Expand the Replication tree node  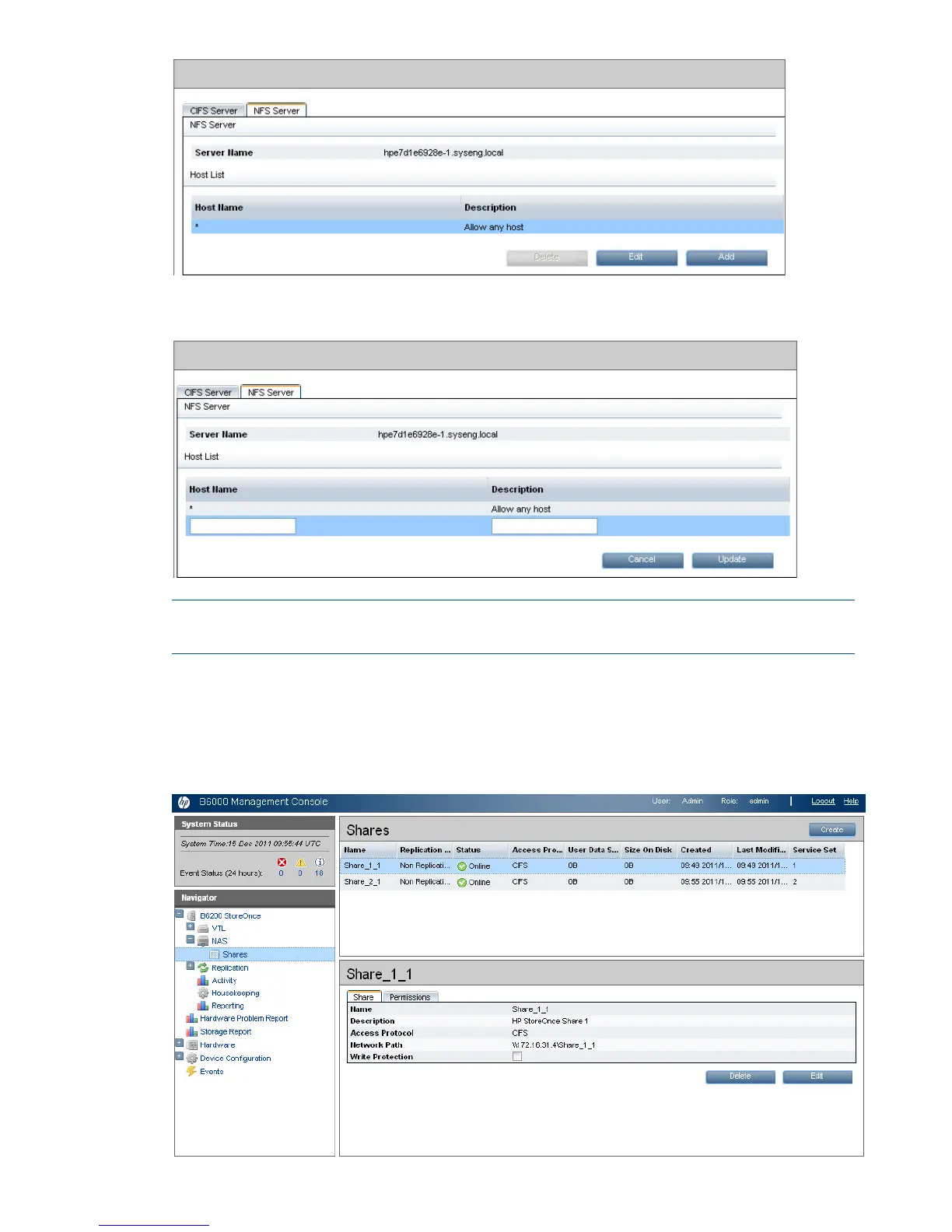pos(191,966)
